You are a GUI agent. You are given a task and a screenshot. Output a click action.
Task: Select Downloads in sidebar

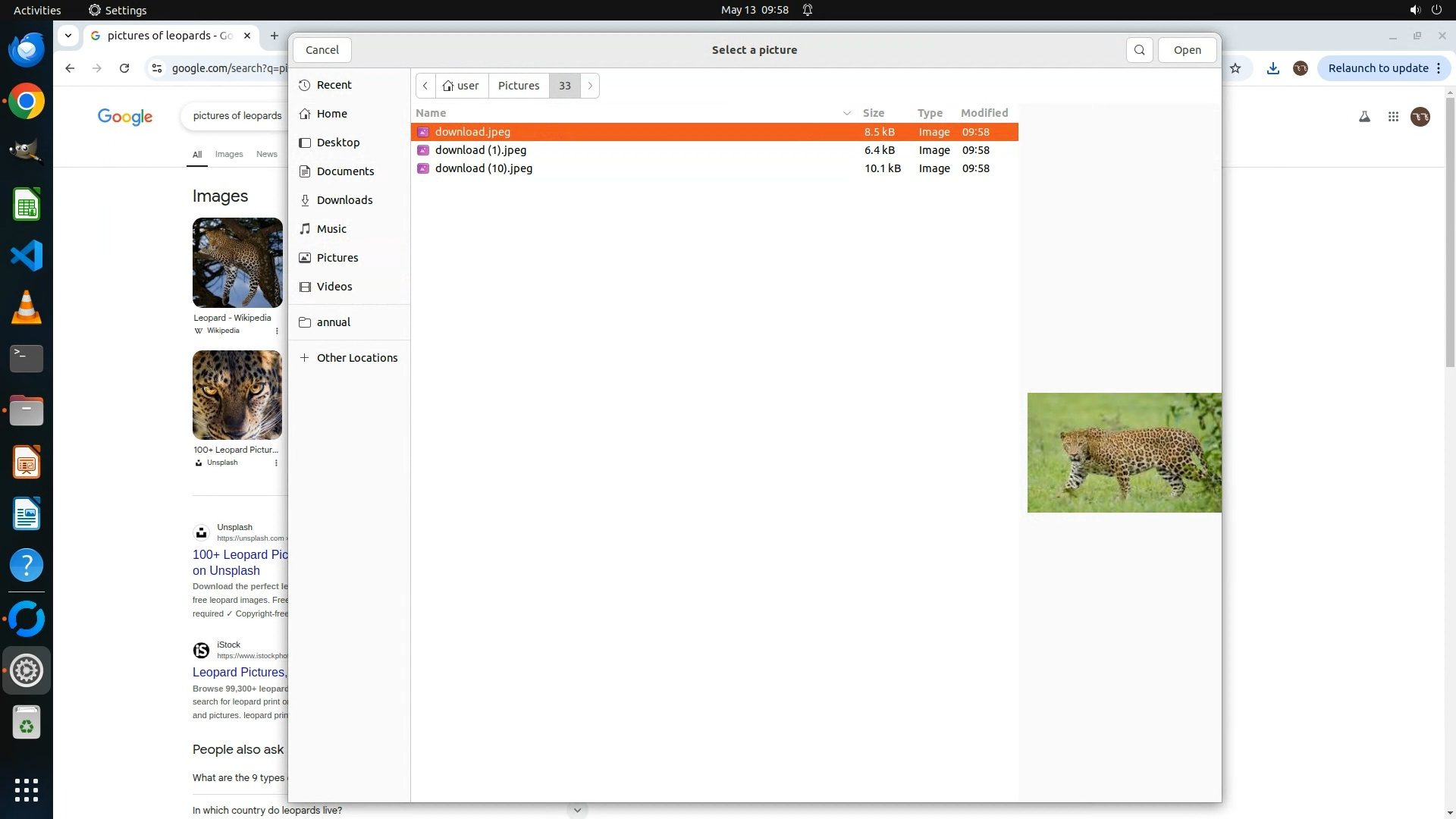pos(344,200)
